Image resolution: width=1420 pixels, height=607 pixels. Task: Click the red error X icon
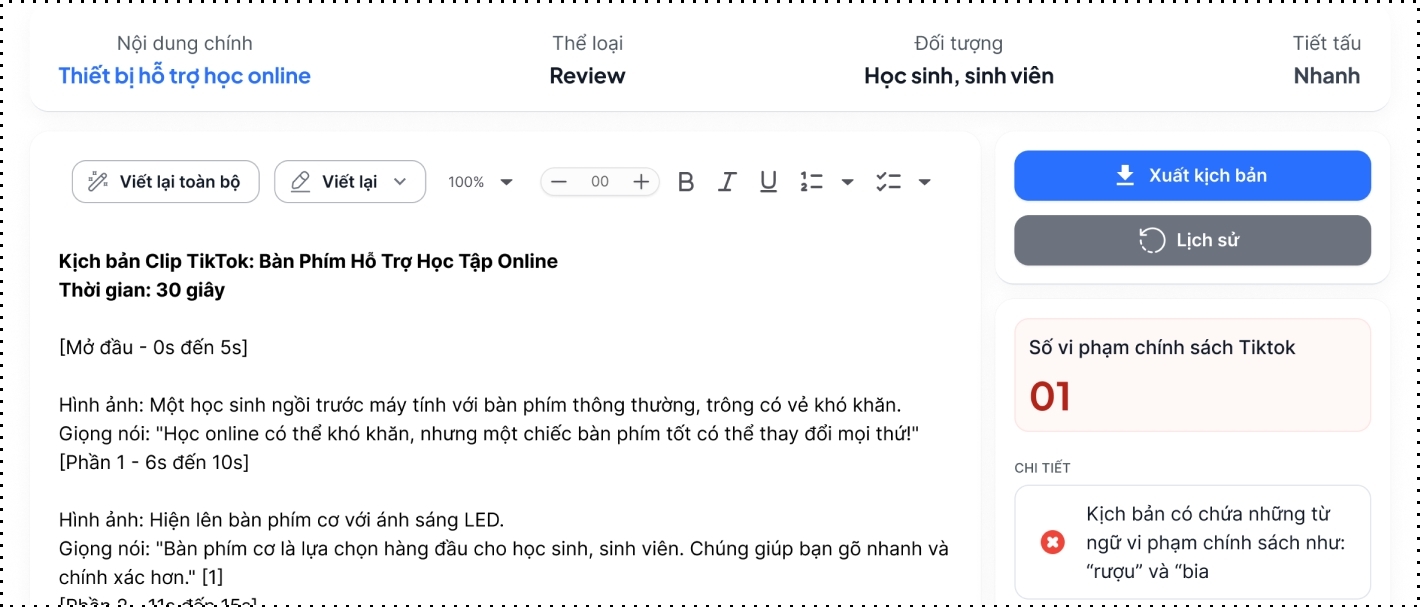click(x=1052, y=542)
